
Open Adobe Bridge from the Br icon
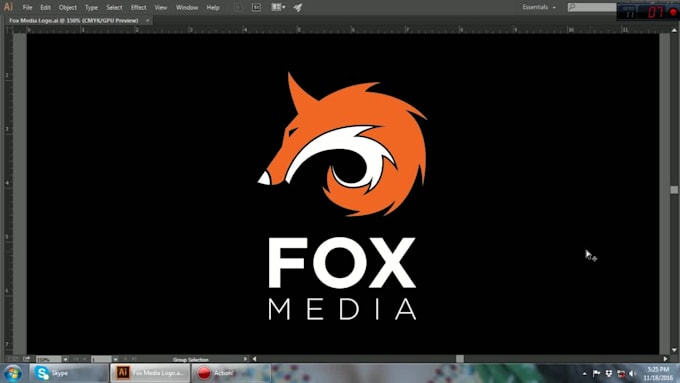click(238, 7)
